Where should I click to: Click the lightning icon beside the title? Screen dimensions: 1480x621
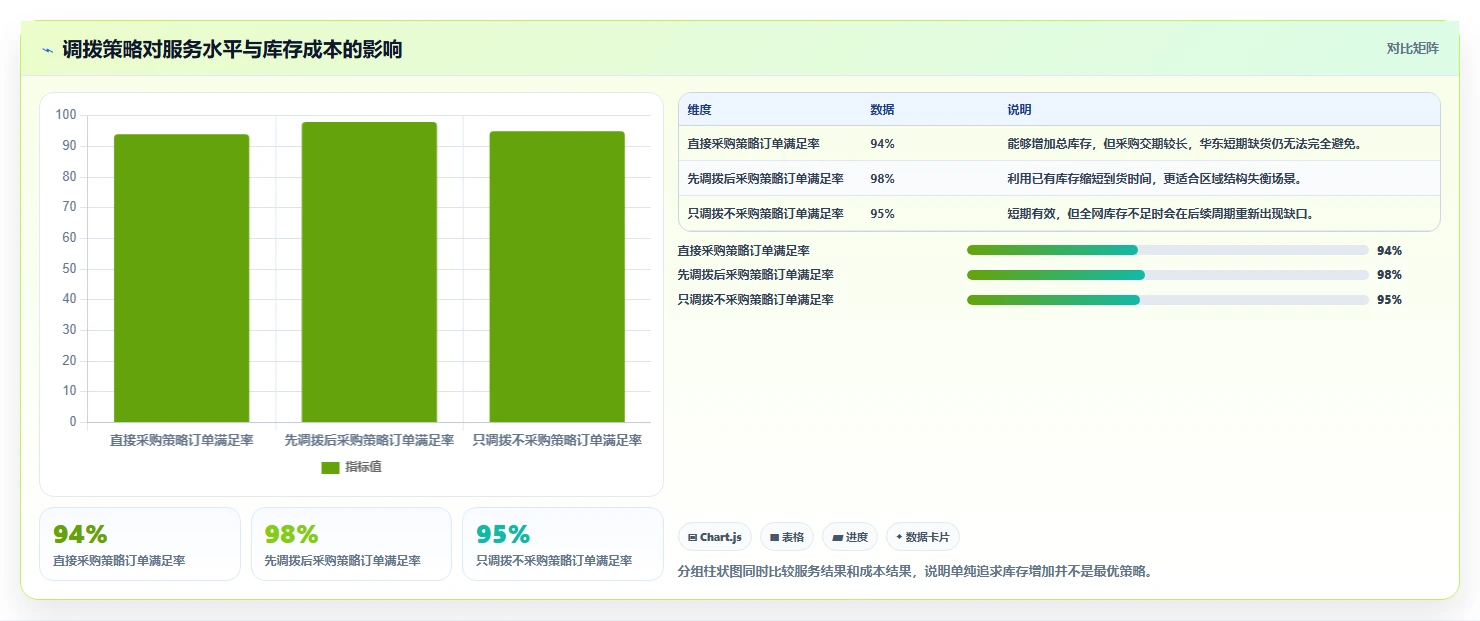click(47, 50)
